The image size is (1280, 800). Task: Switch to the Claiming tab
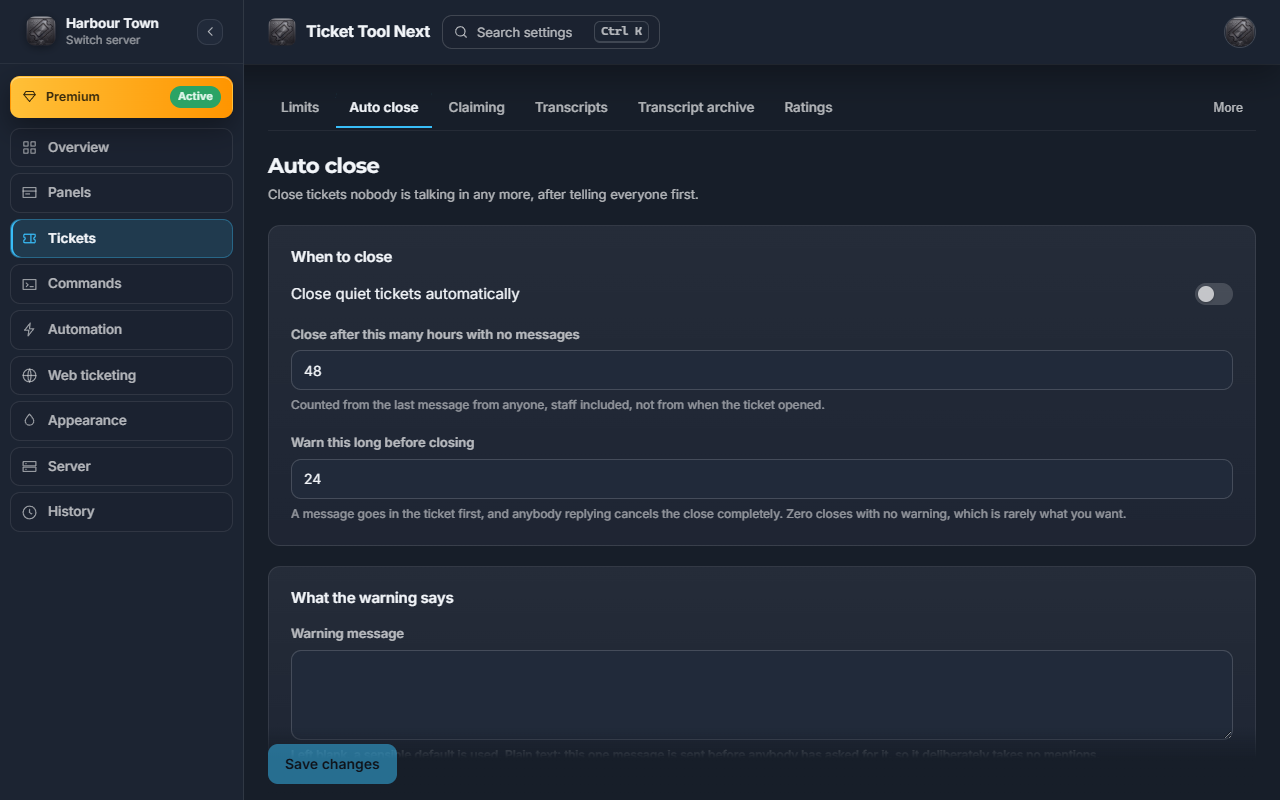pyautogui.click(x=476, y=107)
